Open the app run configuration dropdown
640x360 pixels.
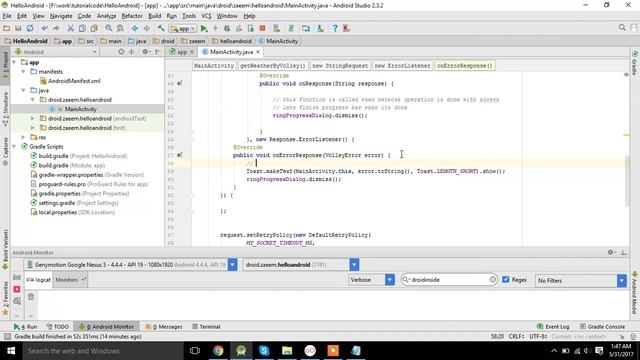click(x=183, y=29)
